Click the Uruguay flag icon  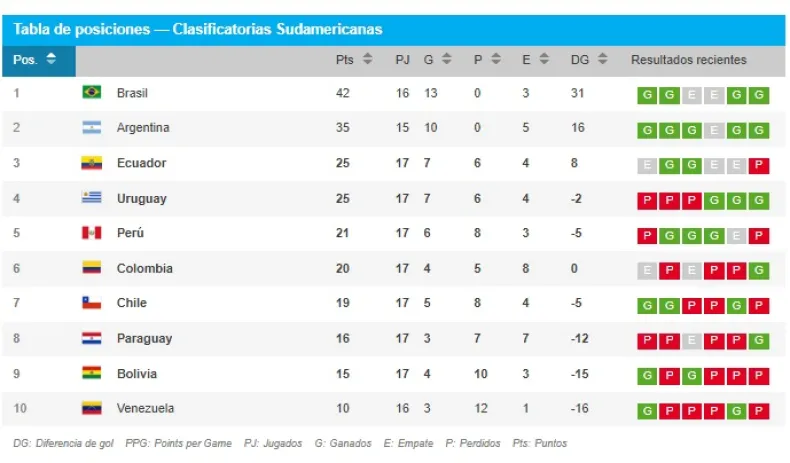pyautogui.click(x=92, y=197)
